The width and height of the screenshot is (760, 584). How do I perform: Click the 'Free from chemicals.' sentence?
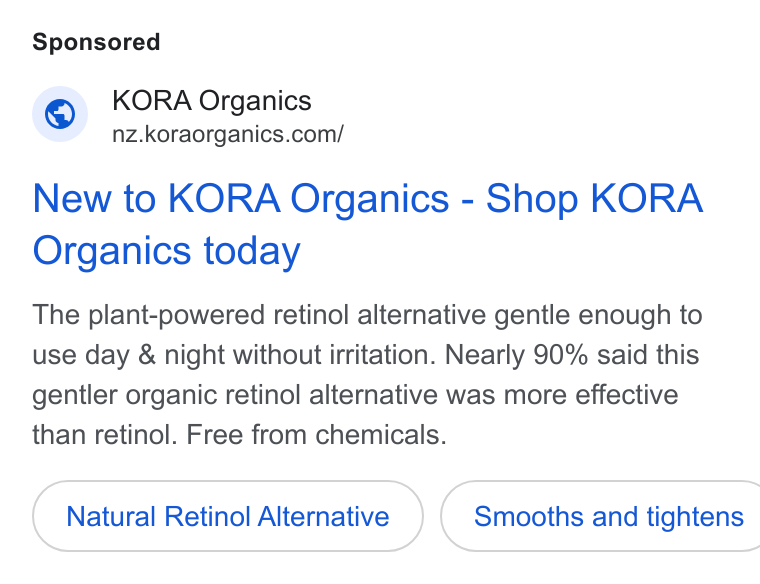point(316,434)
